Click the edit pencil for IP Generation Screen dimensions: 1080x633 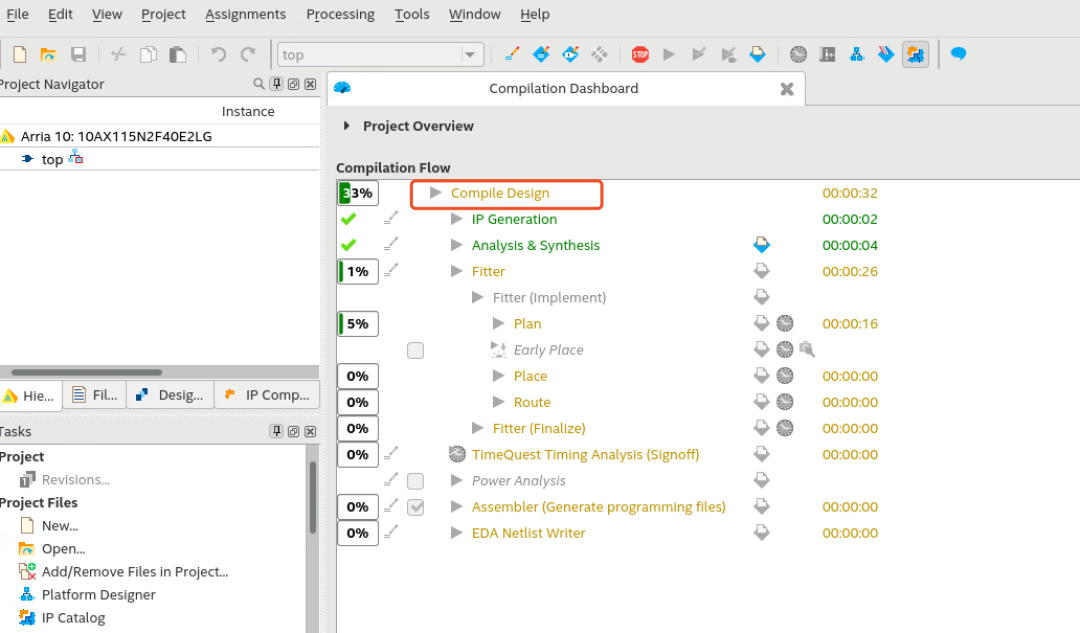(391, 218)
